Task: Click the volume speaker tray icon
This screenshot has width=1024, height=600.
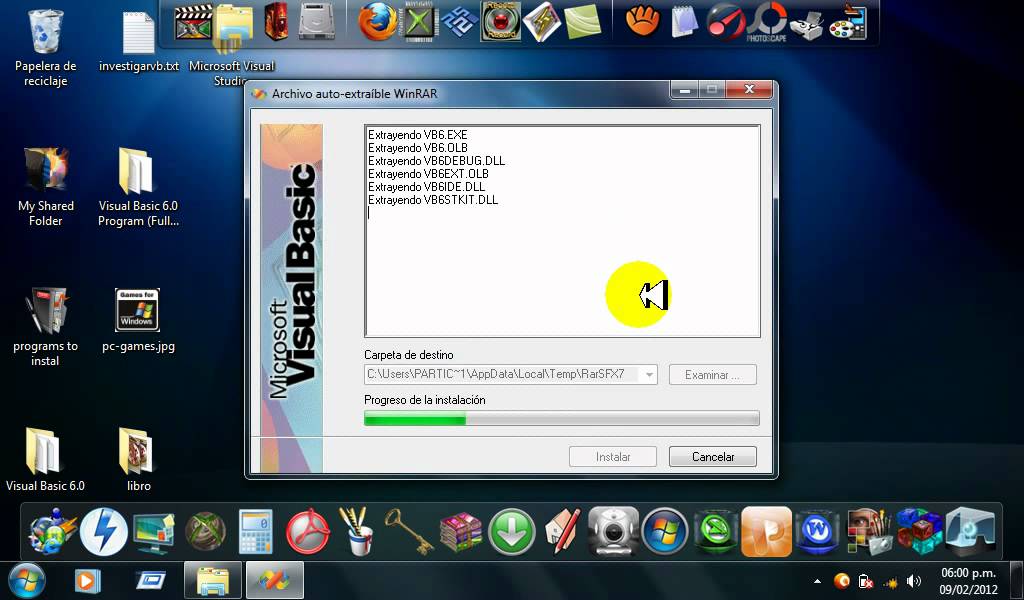Action: [x=914, y=580]
